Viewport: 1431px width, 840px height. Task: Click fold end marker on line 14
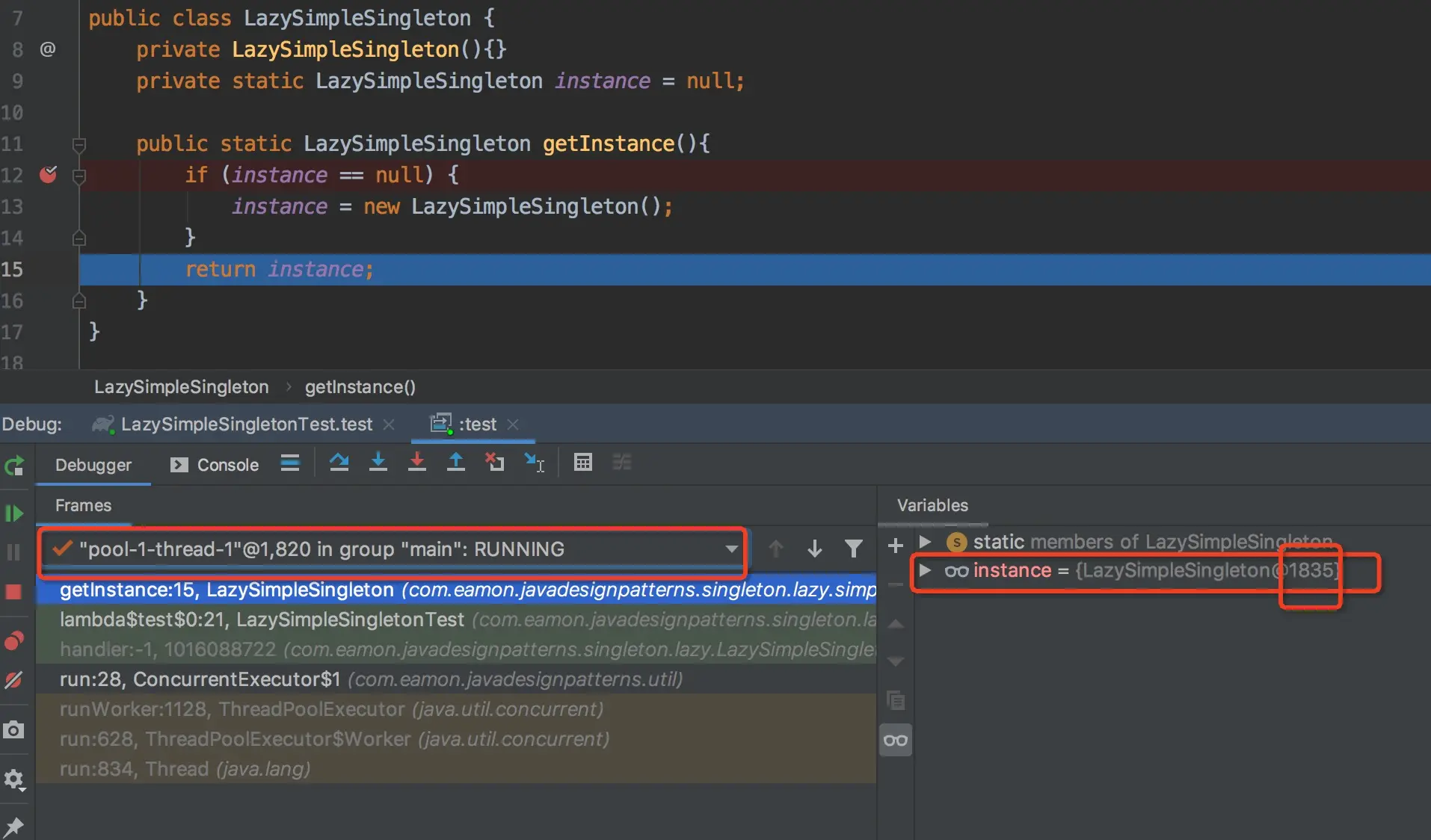tap(79, 238)
